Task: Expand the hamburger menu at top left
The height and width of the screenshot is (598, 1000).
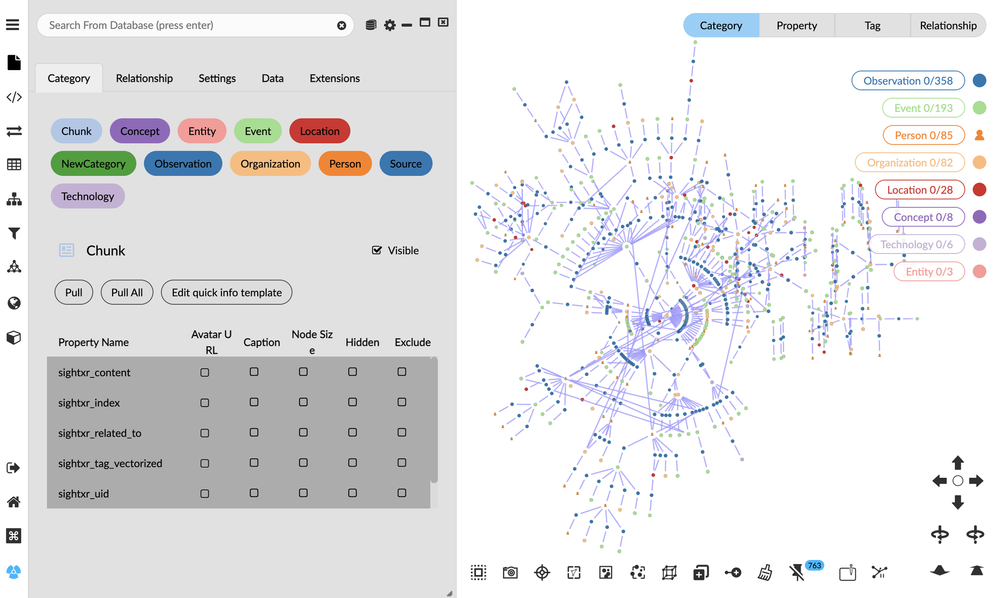Action: point(12,24)
